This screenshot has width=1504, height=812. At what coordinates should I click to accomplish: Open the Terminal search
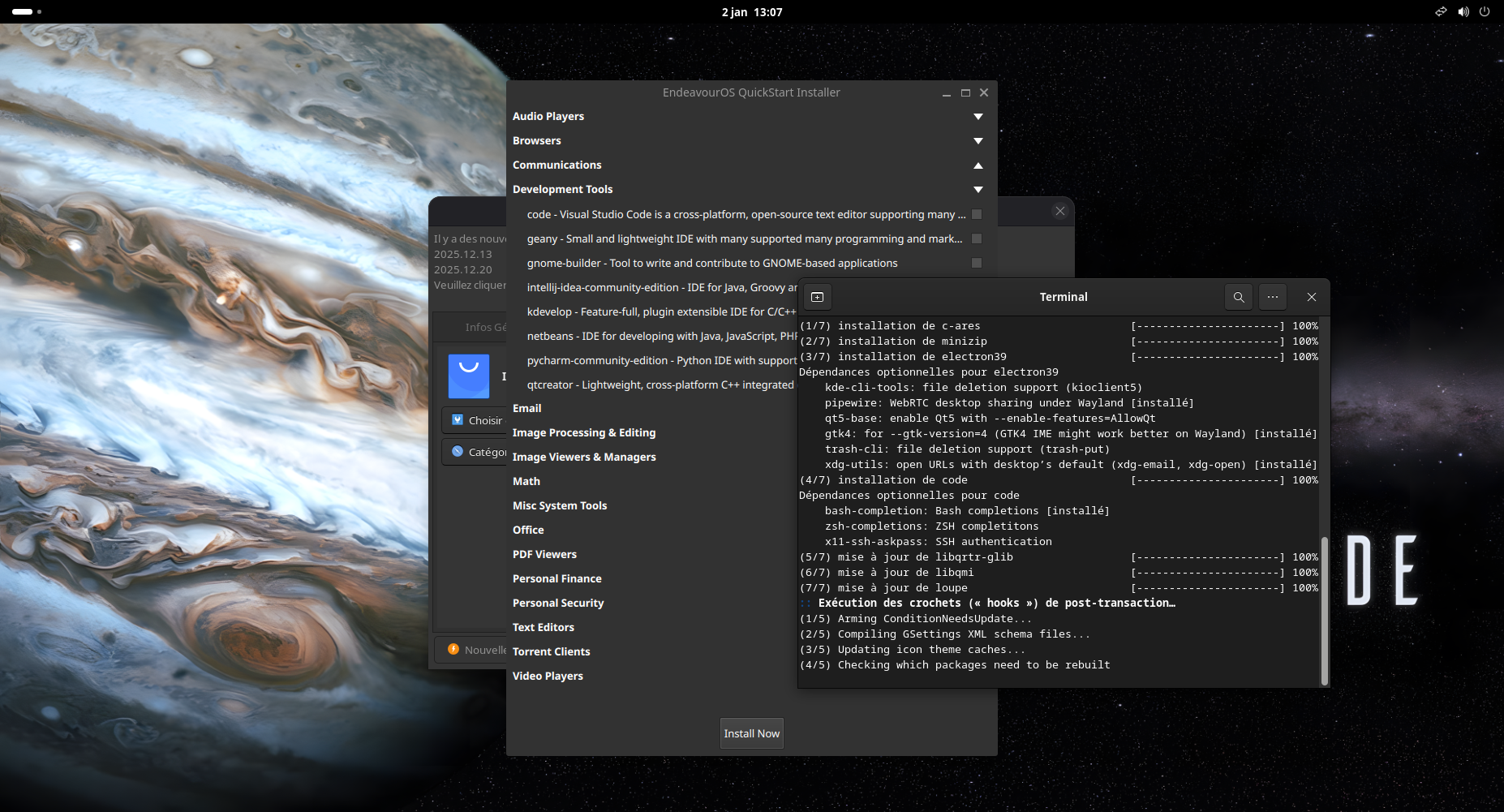tap(1238, 297)
